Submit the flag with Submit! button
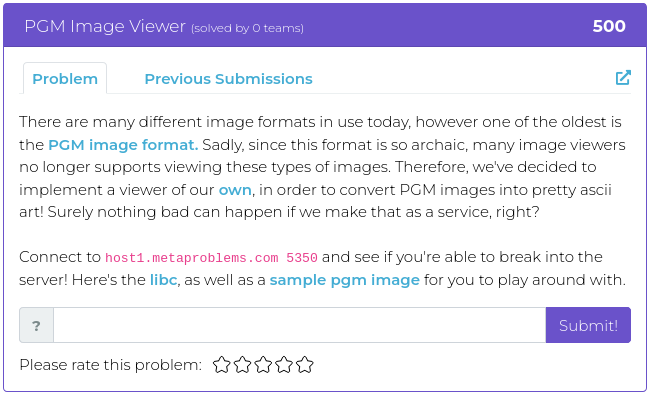Screen dimensions: 651x396 coord(588,325)
